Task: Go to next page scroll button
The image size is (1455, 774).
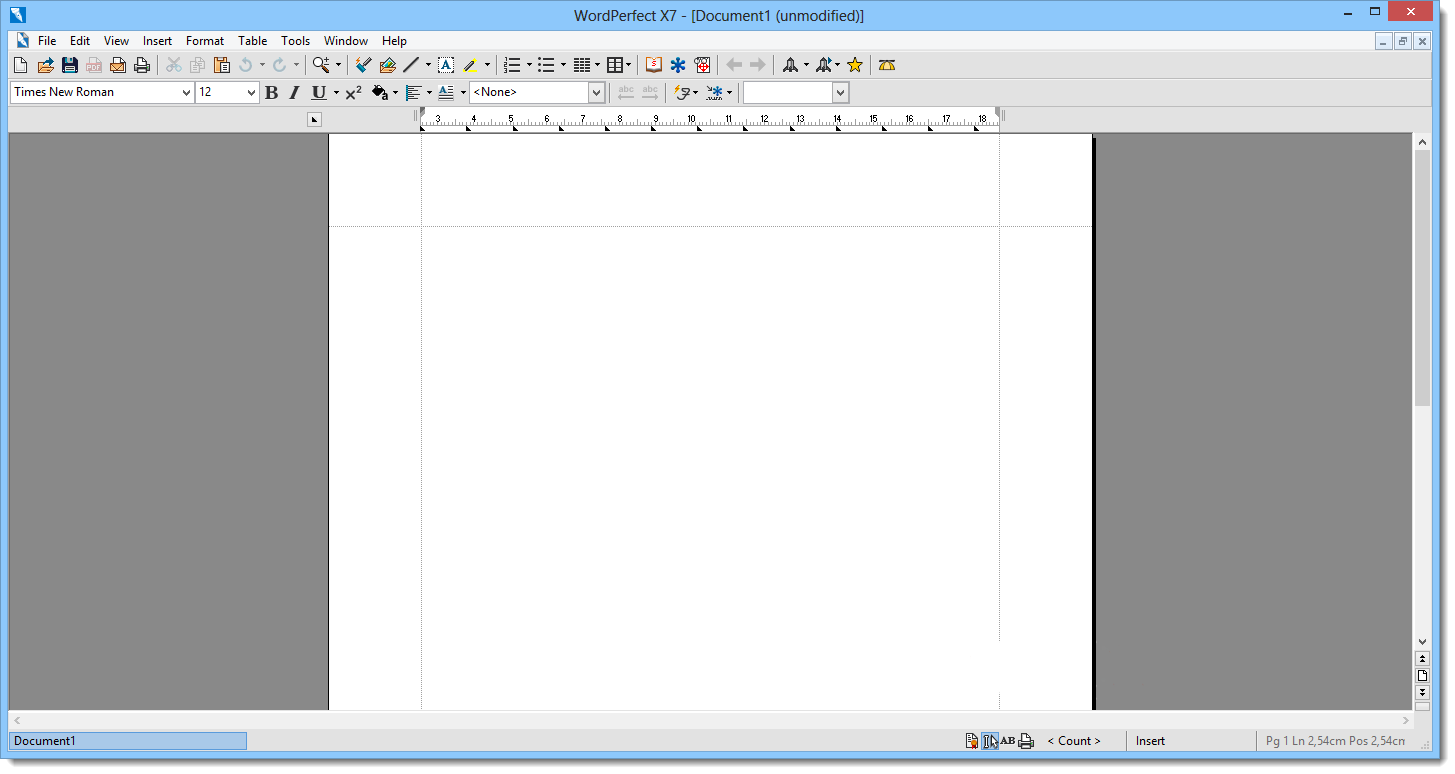Action: tap(1422, 692)
